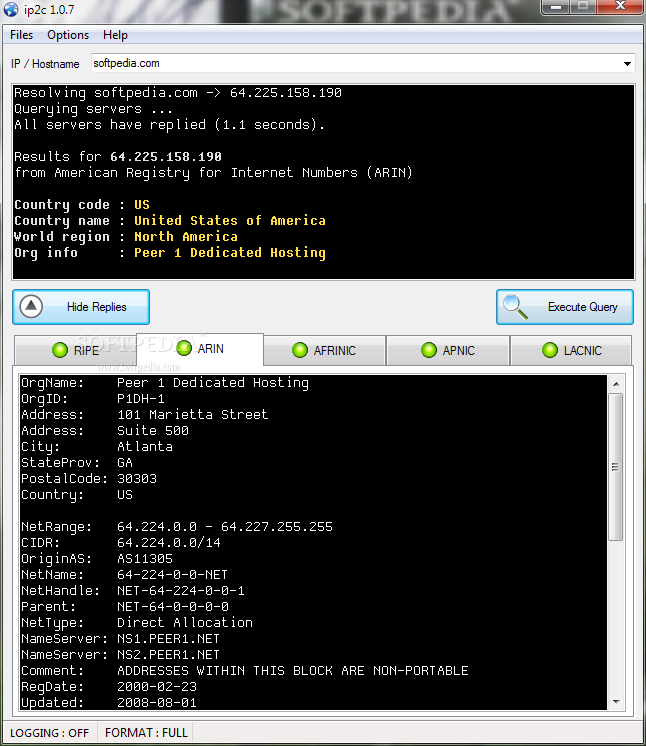Viewport: 646px width, 746px height.
Task: Click the NetType value Direct Allocation
Action: point(185,623)
